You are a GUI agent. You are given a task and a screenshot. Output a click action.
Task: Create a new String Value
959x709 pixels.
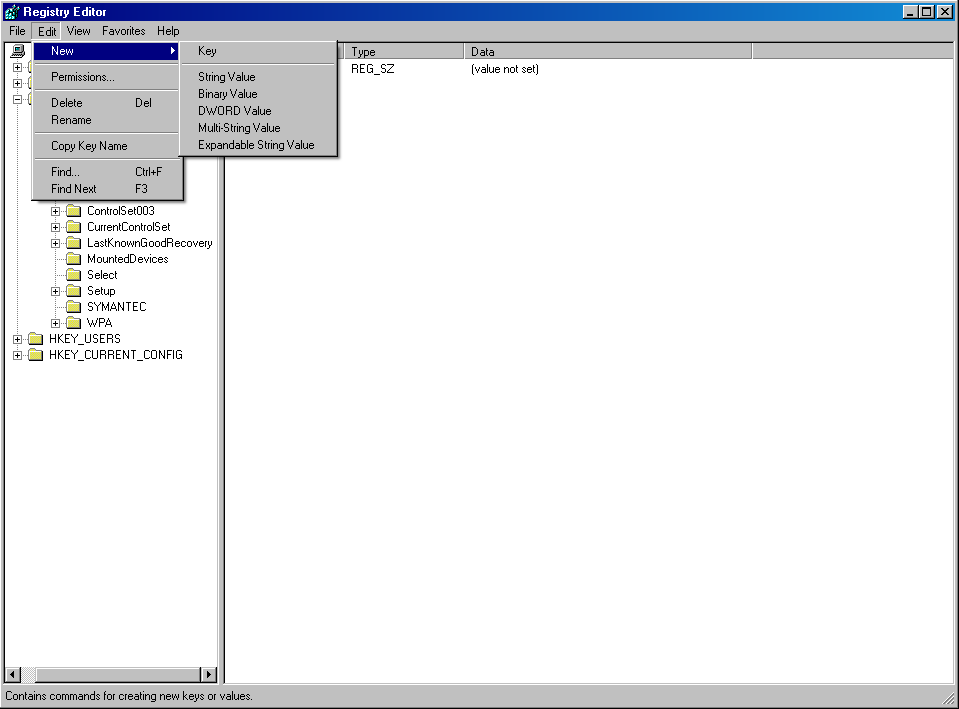[x=258, y=76]
